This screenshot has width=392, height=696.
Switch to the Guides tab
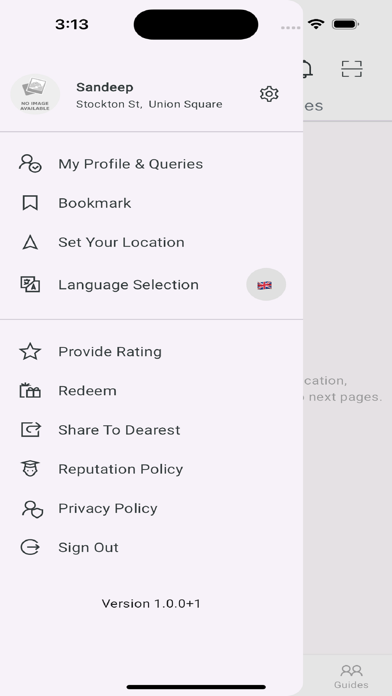pos(351,676)
